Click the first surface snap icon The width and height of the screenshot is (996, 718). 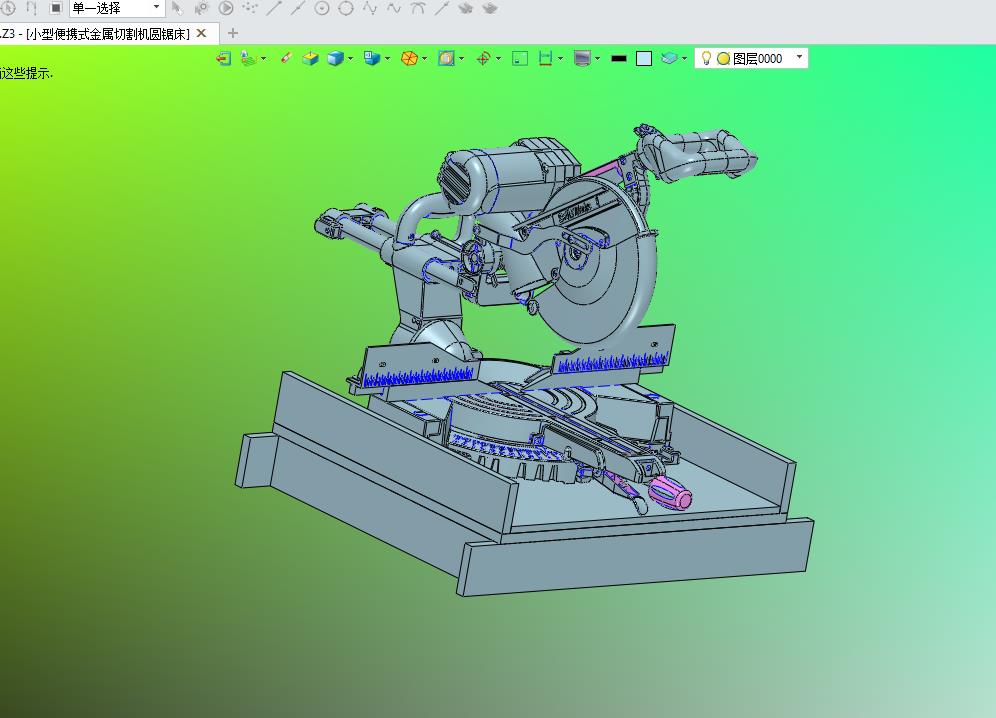[x=466, y=8]
